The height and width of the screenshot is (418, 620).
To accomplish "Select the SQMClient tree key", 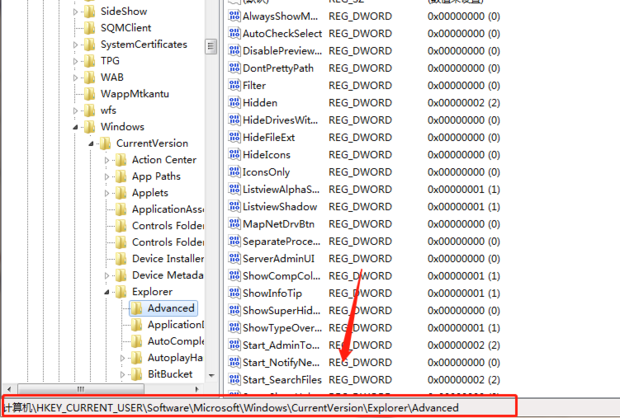I will (126, 28).
